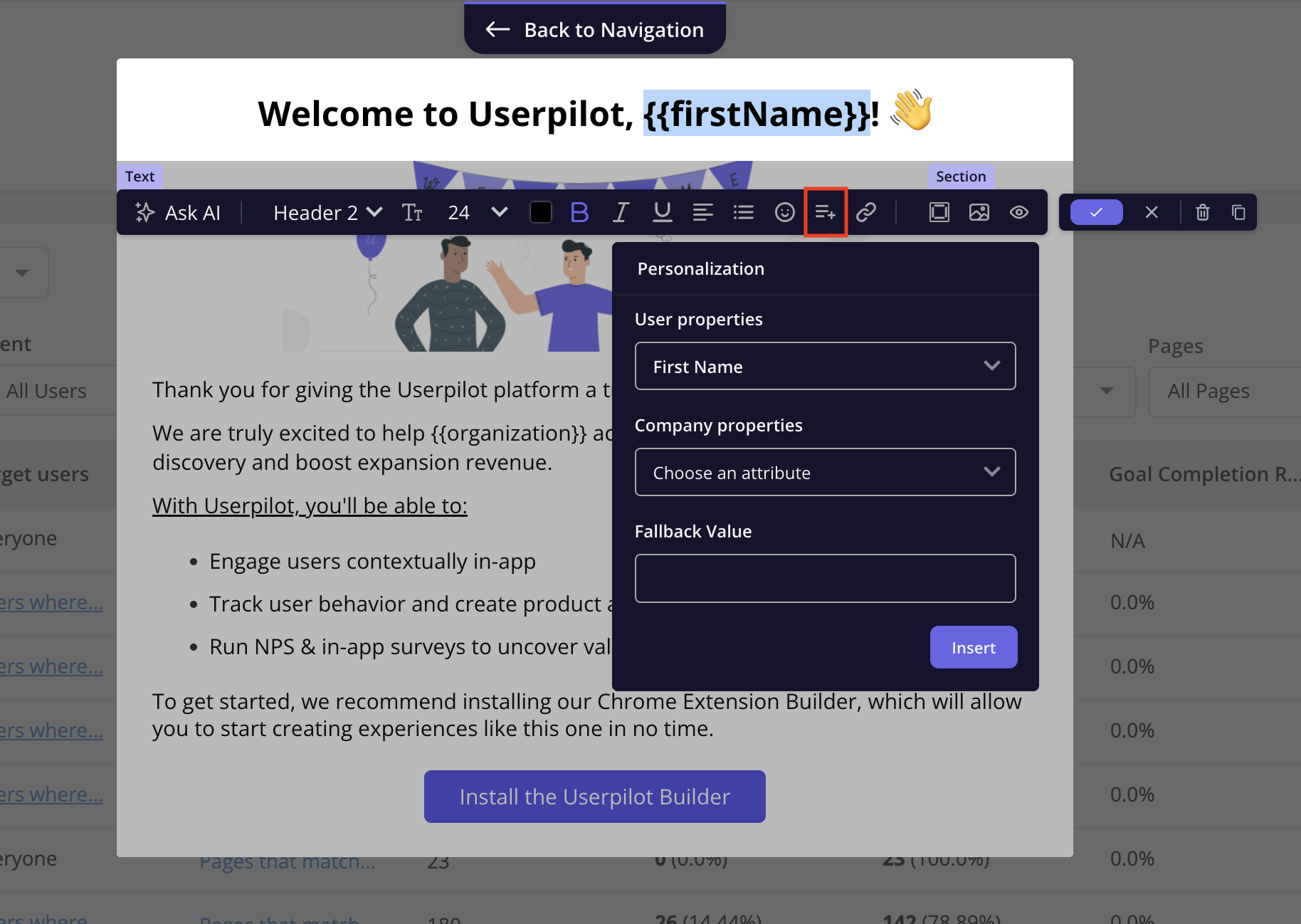Click the 'Run NPS & in-app surveys' bullet
The width and height of the screenshot is (1301, 924).
tap(410, 646)
